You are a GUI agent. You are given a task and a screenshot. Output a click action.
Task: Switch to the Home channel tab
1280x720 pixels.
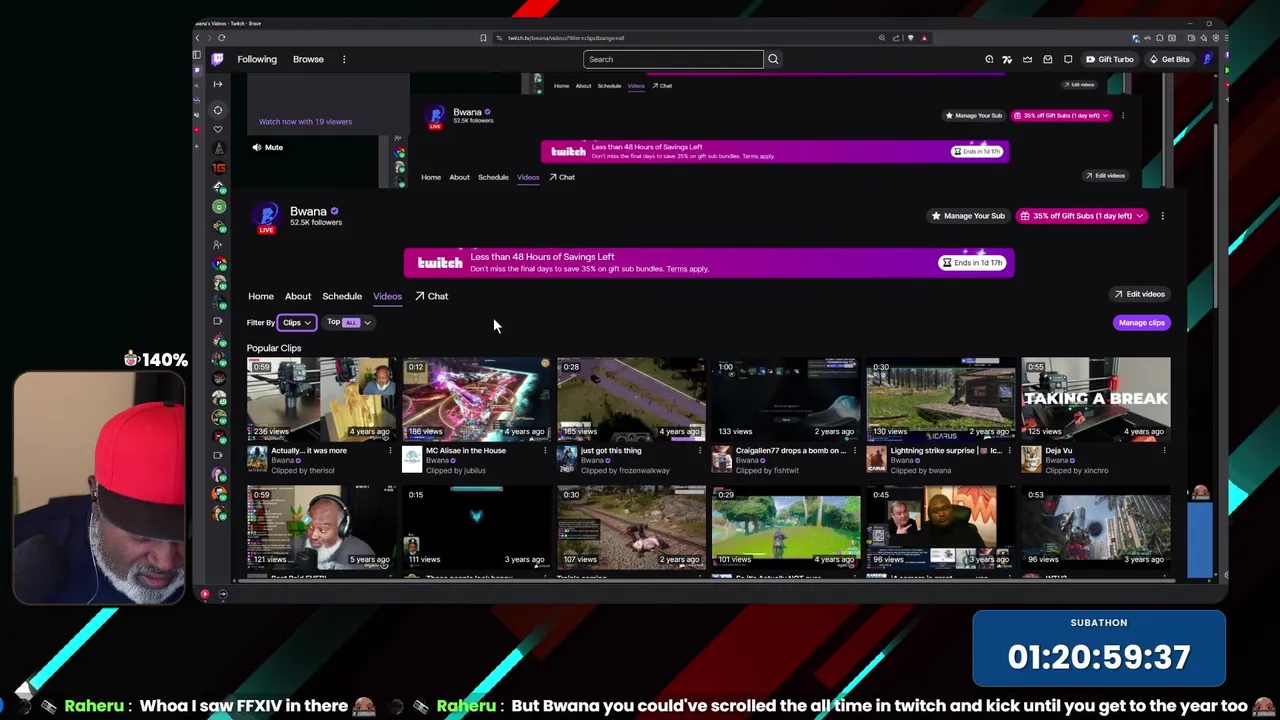[261, 296]
